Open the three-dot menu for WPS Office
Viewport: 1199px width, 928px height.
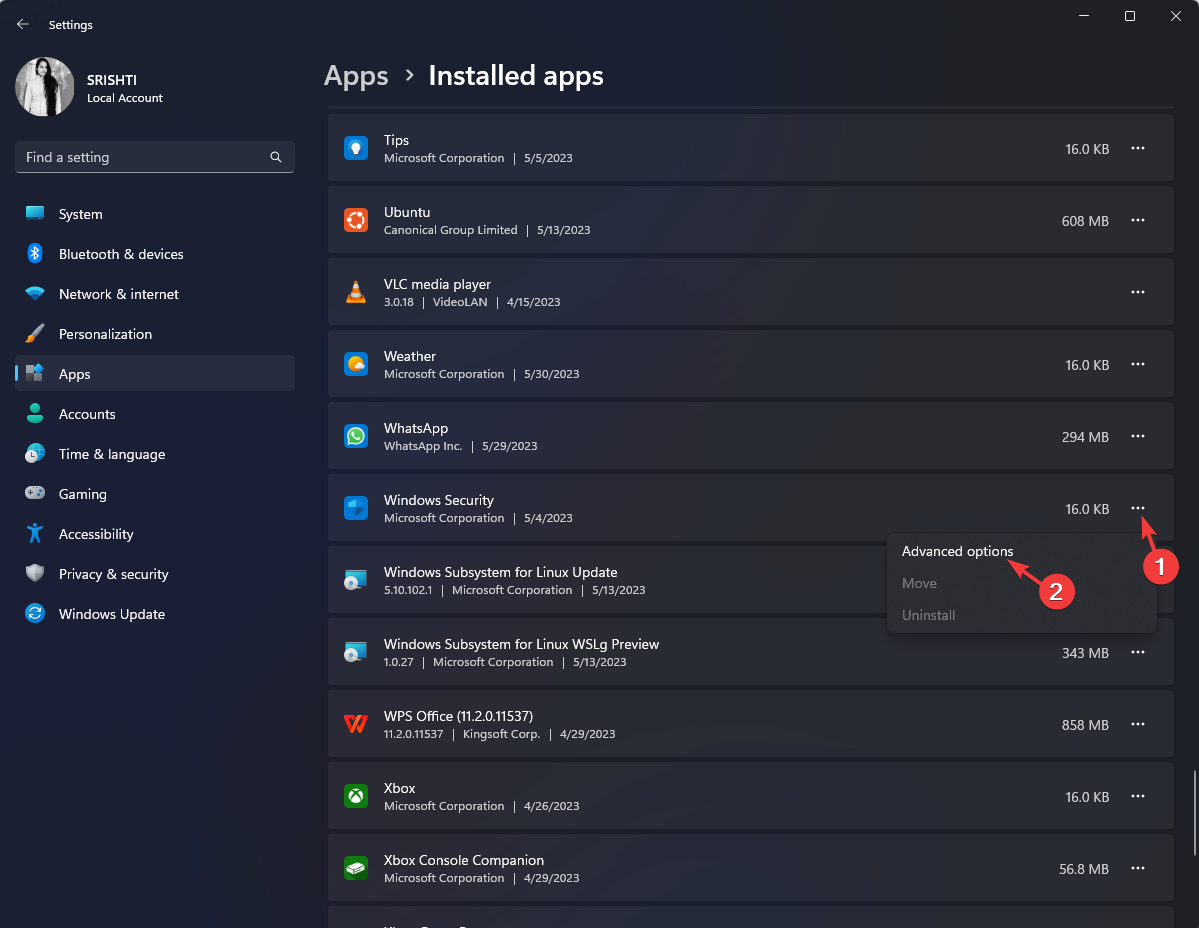(x=1138, y=724)
